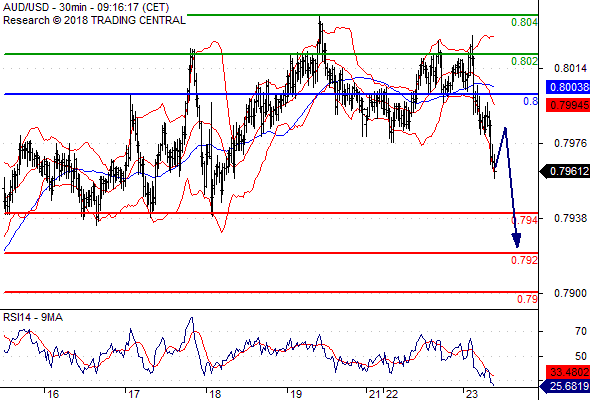Click date label 19 on time axis
The width and height of the screenshot is (590, 400).
pos(296,394)
